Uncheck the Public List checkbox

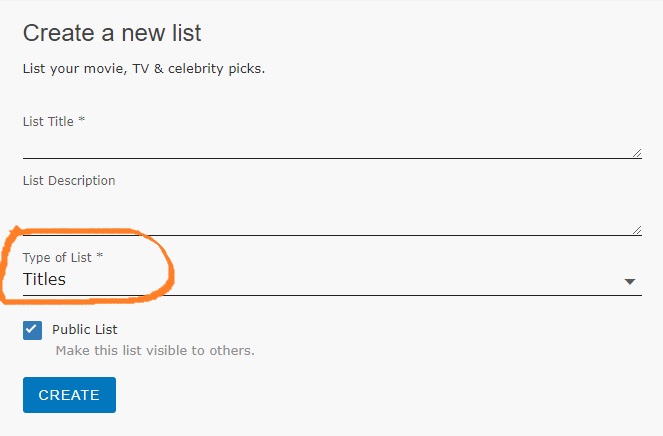coord(33,330)
